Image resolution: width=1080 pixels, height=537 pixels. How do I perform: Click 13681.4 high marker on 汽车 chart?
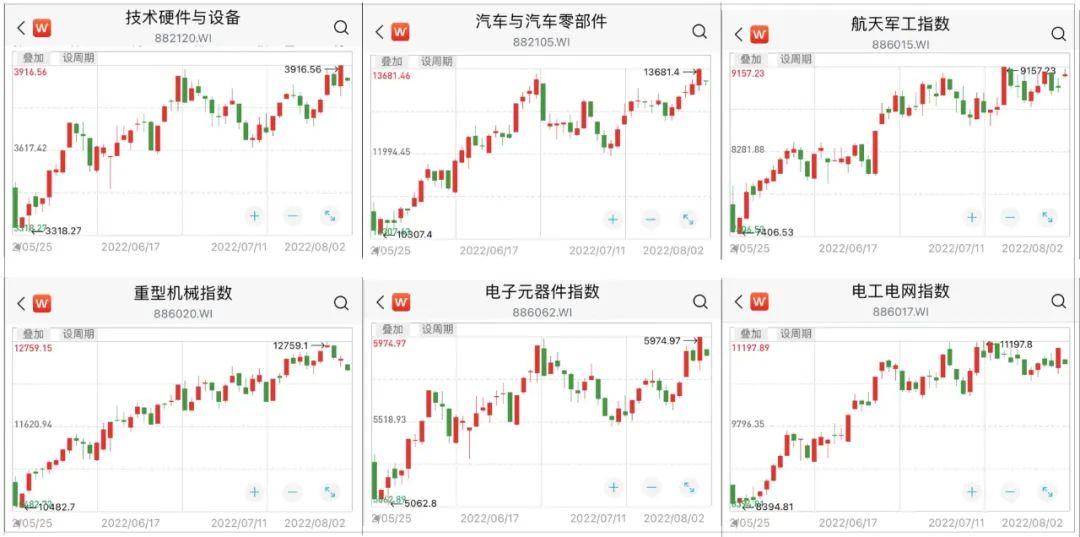(x=662, y=72)
